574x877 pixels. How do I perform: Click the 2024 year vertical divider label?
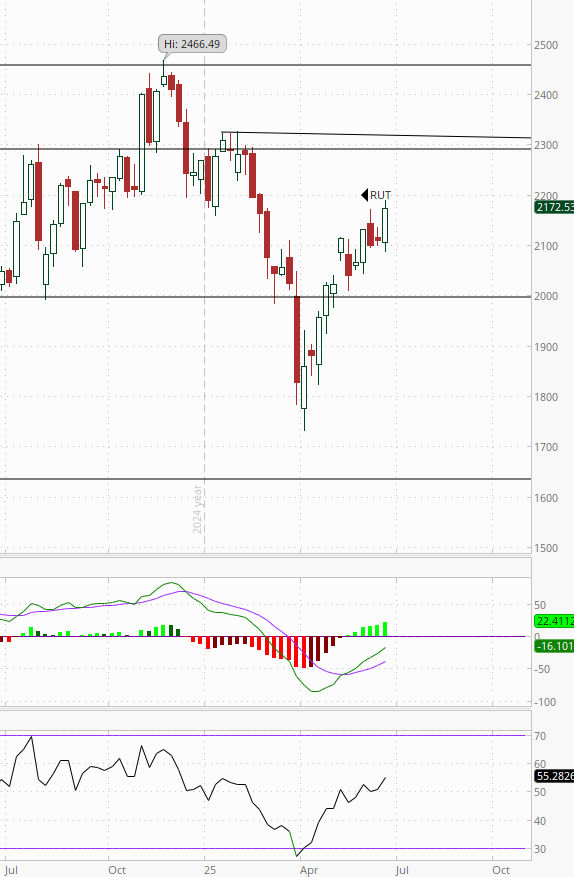197,509
